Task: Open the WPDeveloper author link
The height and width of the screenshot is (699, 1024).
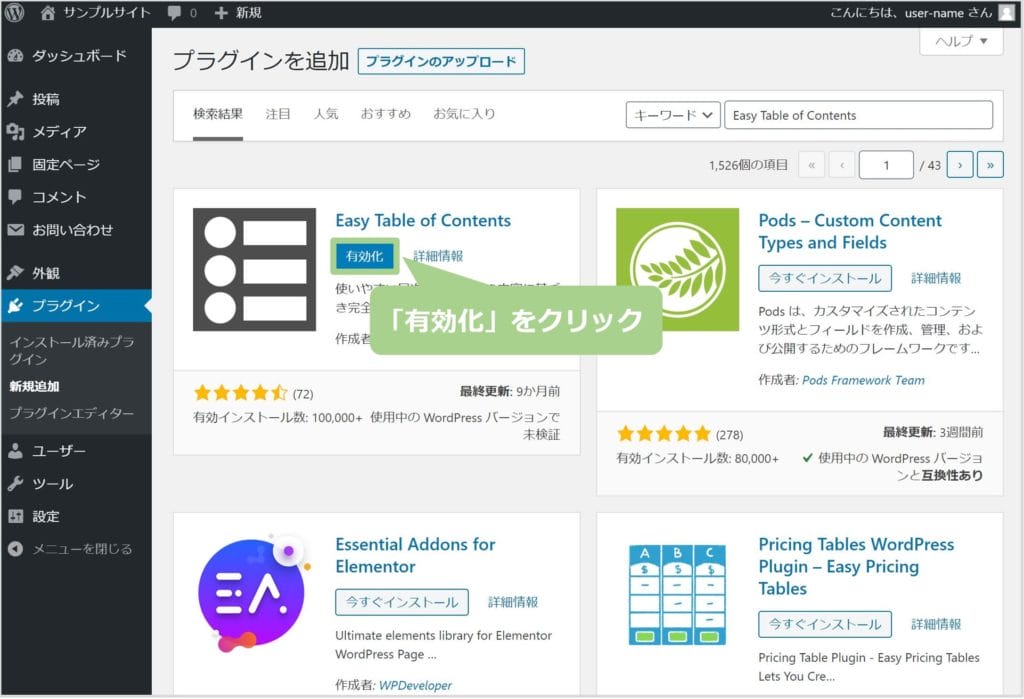Action: pyautogui.click(x=411, y=685)
